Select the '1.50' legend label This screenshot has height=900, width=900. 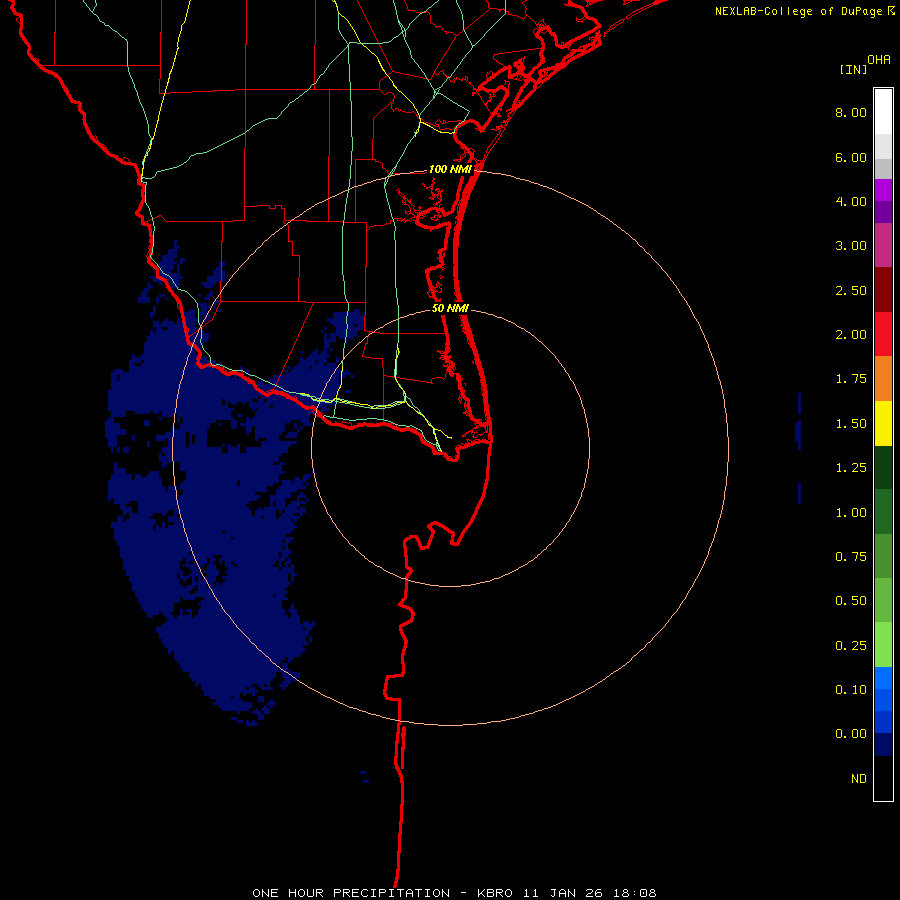851,424
